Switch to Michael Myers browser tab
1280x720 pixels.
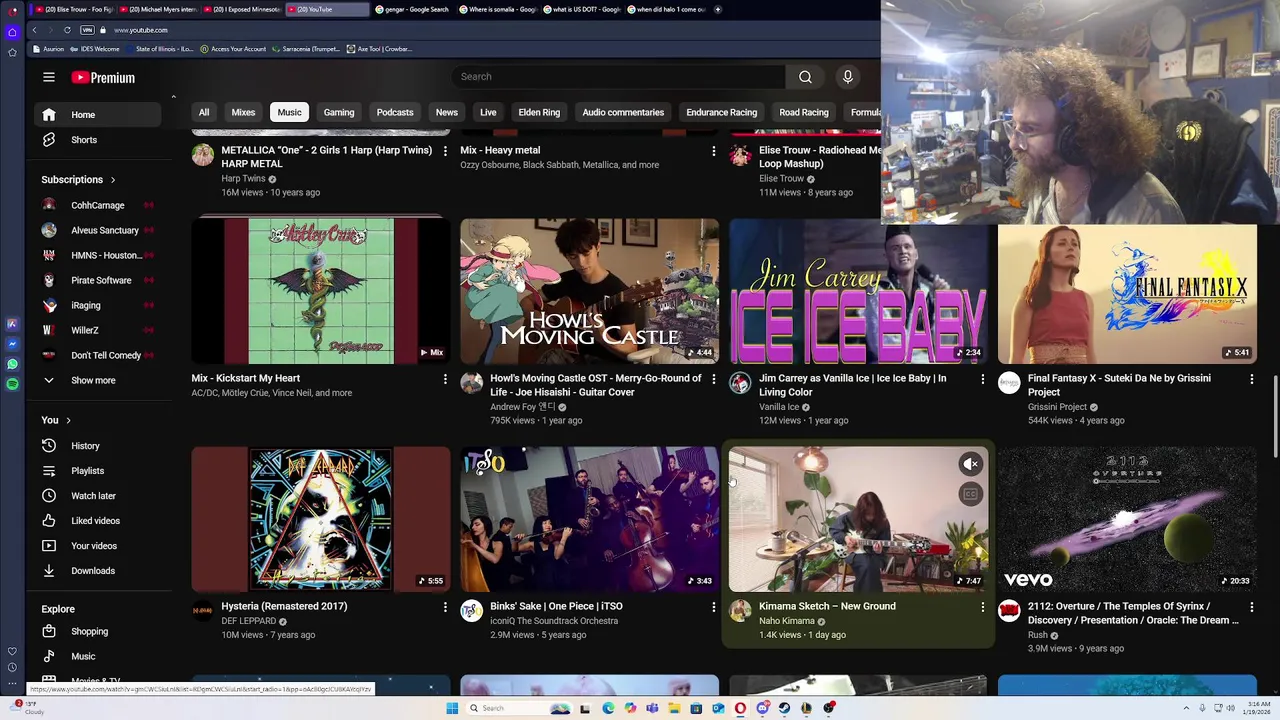click(x=160, y=9)
